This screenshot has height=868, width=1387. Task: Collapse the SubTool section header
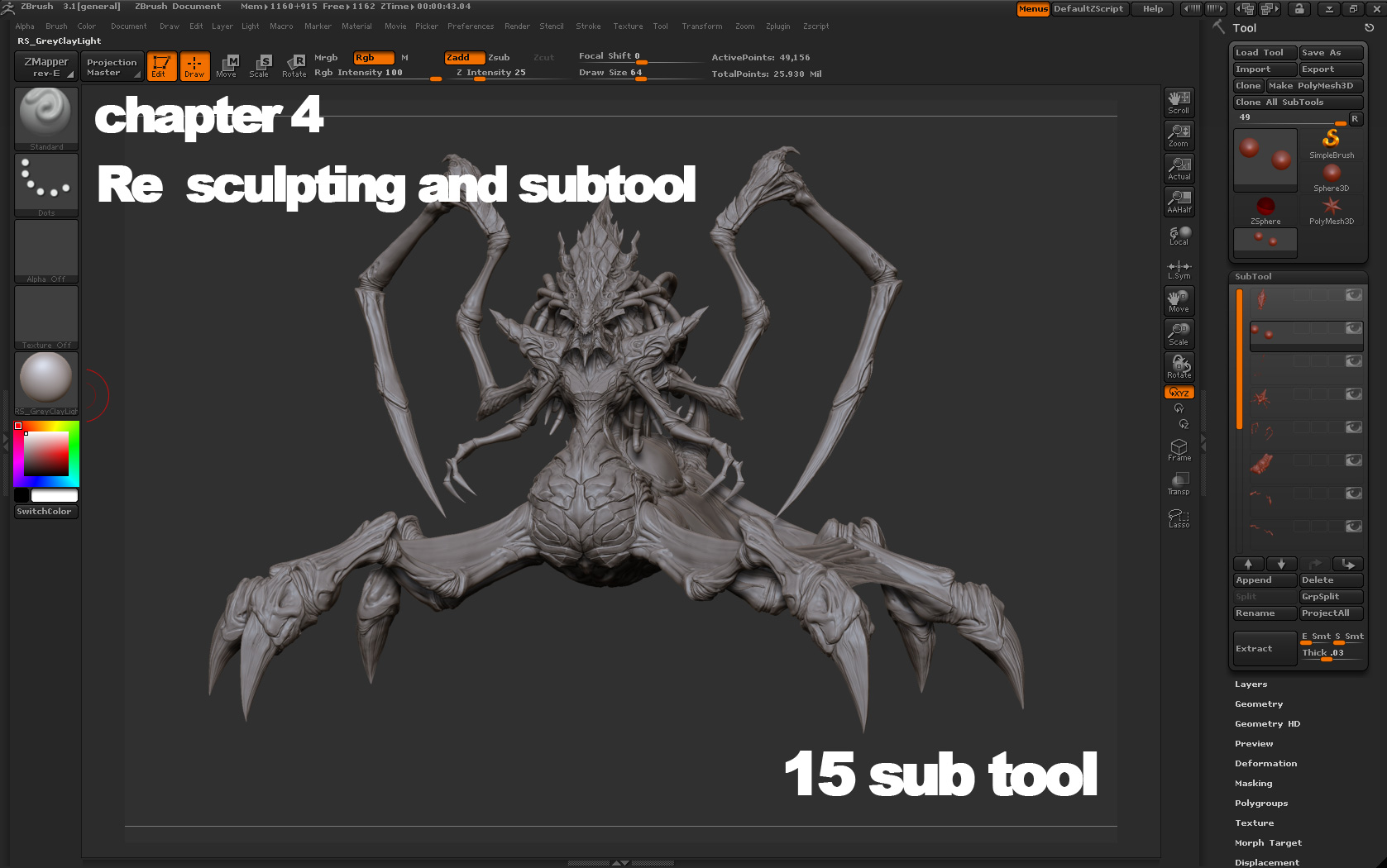(x=1253, y=277)
